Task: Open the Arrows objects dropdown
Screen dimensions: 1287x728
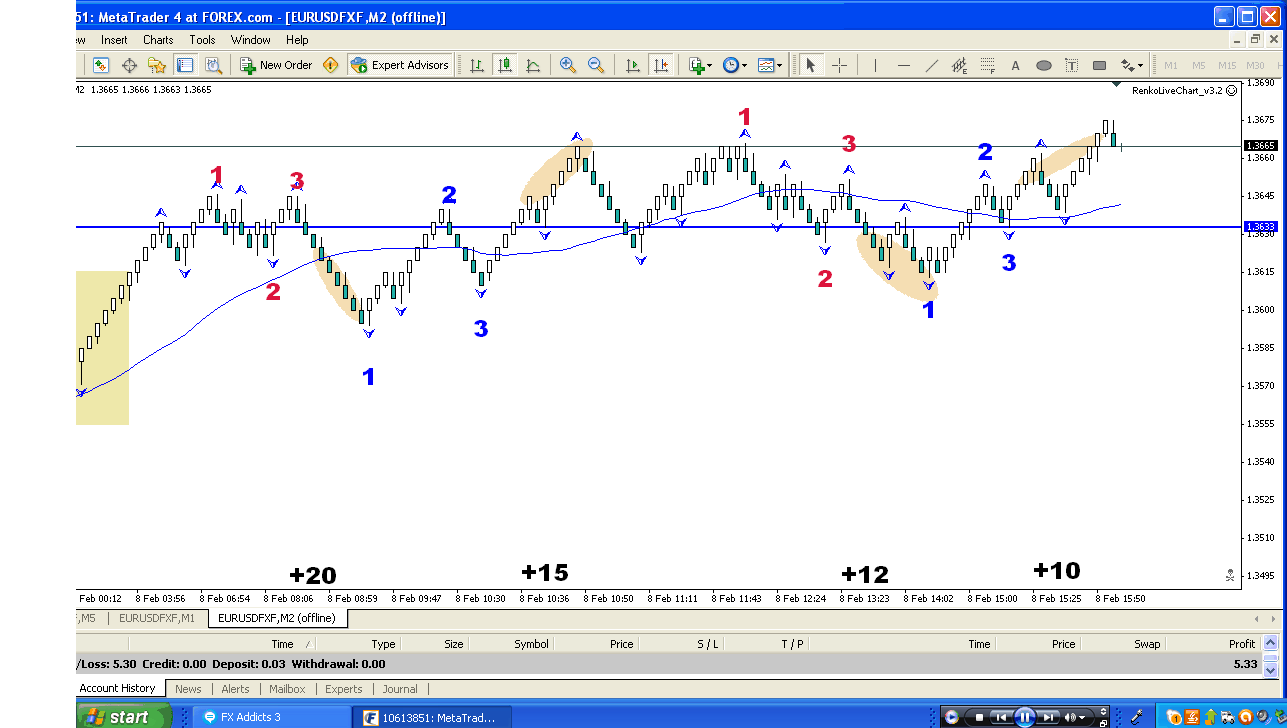Action: click(x=1131, y=65)
